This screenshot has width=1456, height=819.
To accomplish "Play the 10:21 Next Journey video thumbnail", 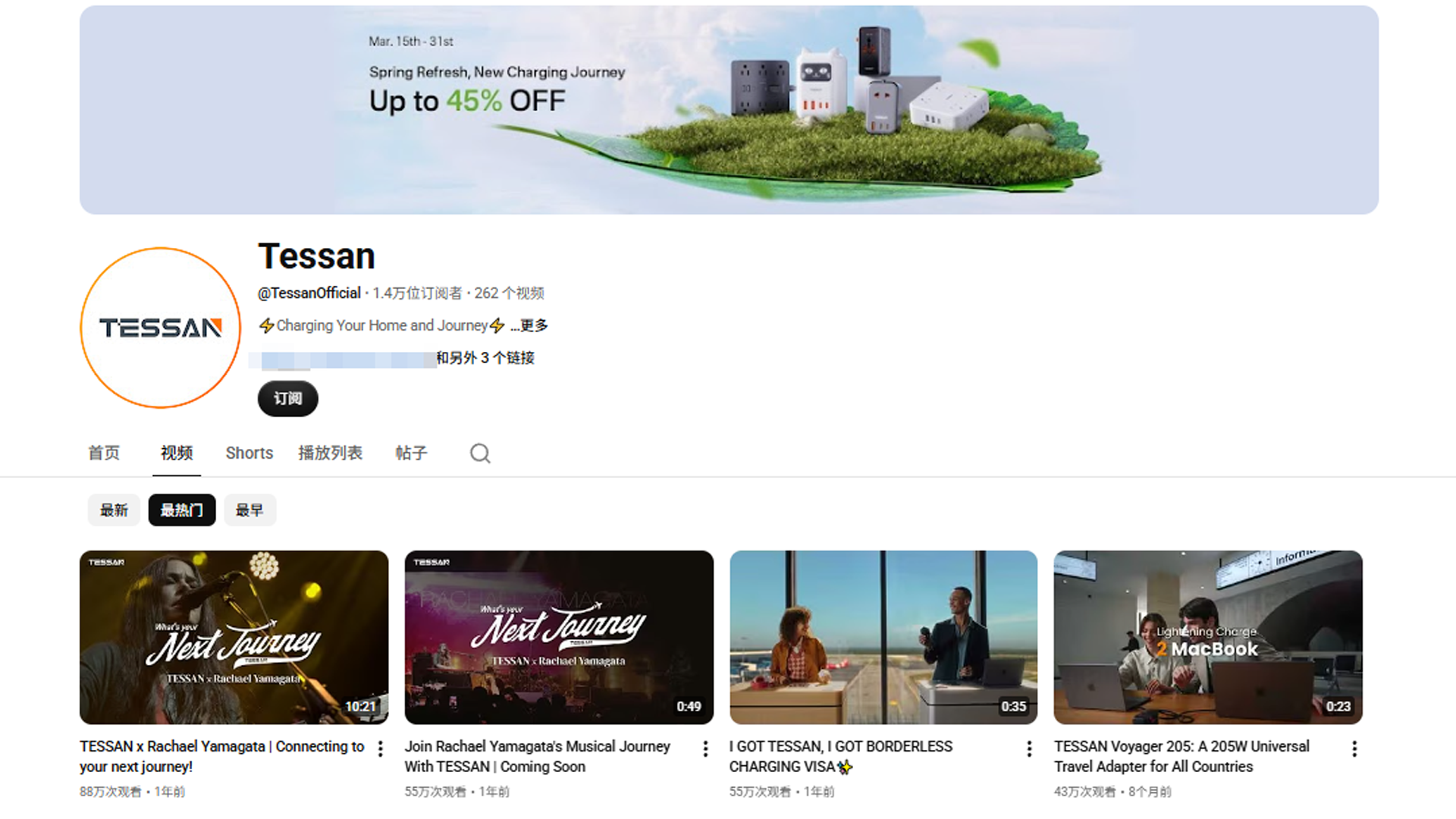I will pyautogui.click(x=234, y=637).
